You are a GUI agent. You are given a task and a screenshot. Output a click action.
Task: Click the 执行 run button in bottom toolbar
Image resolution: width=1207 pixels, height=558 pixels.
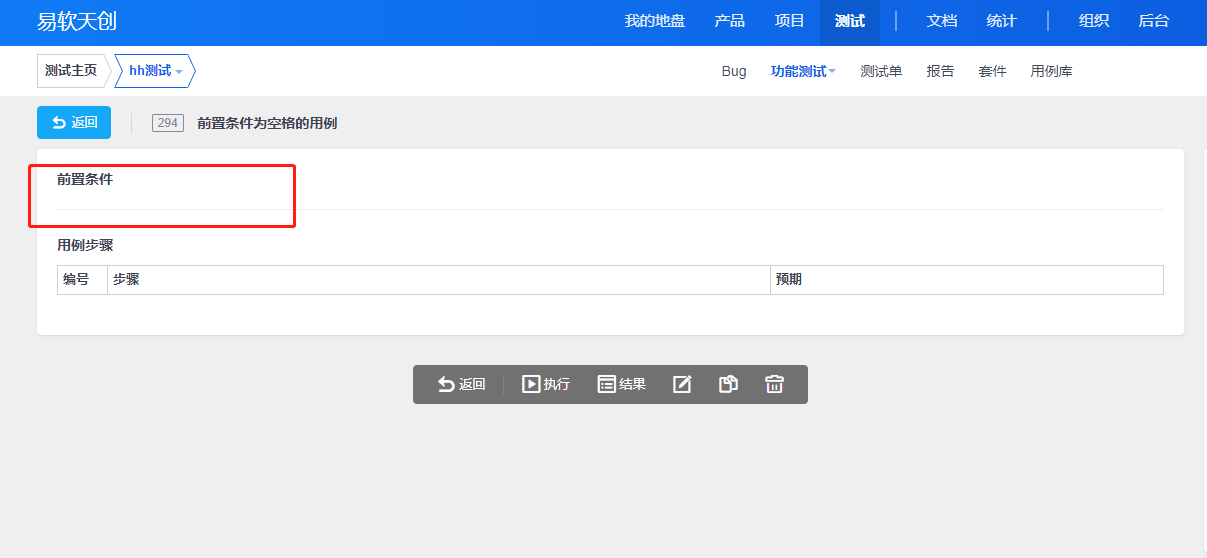point(546,384)
